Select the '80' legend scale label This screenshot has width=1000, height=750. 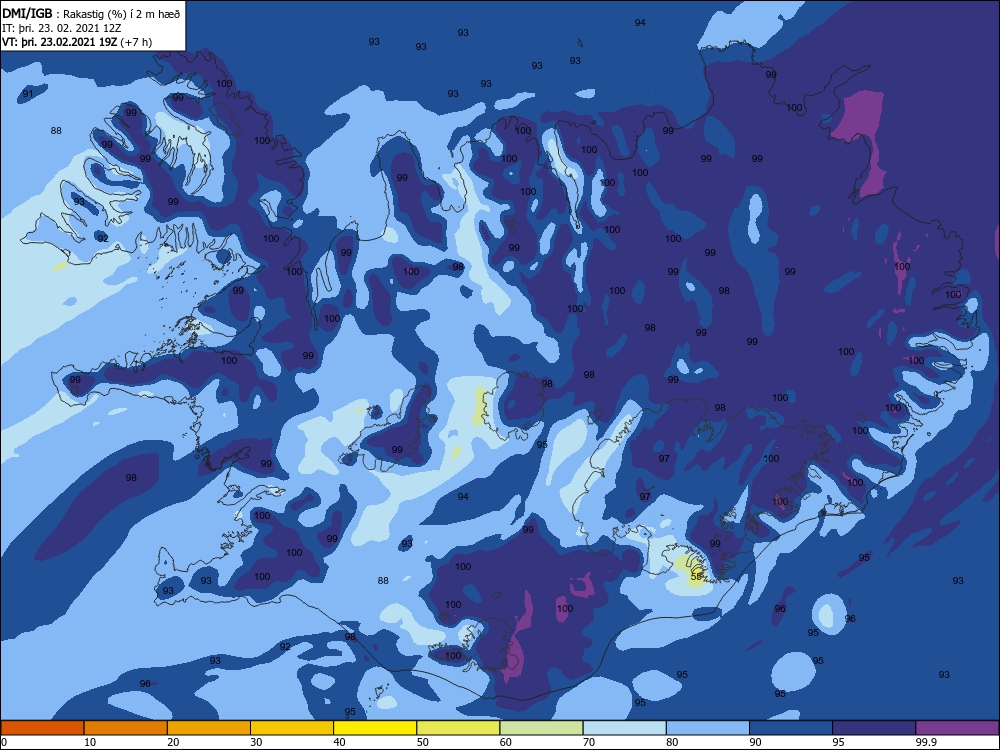tap(673, 742)
